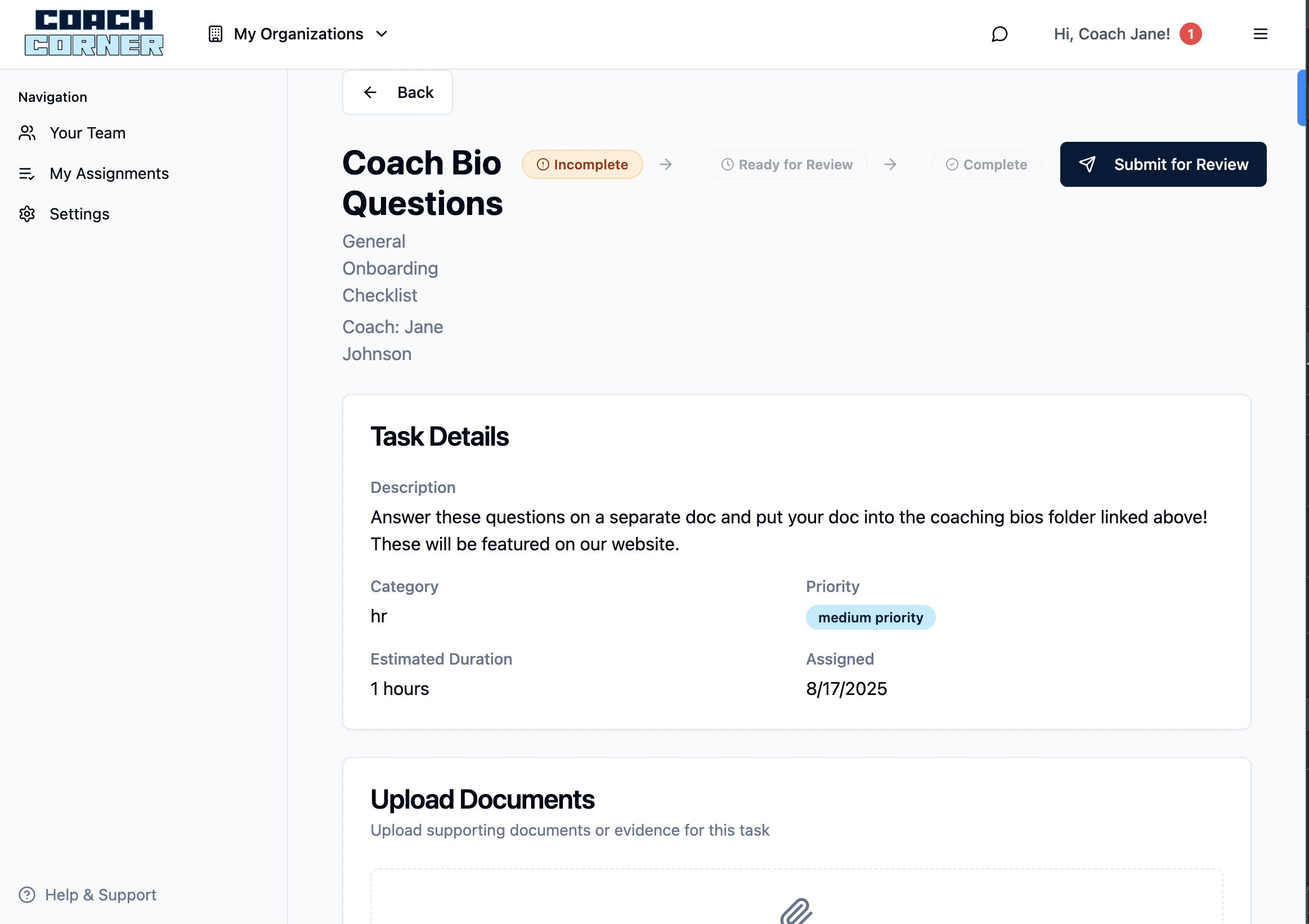Viewport: 1309px width, 924px height.
Task: Click the hr category value
Action: click(379, 616)
